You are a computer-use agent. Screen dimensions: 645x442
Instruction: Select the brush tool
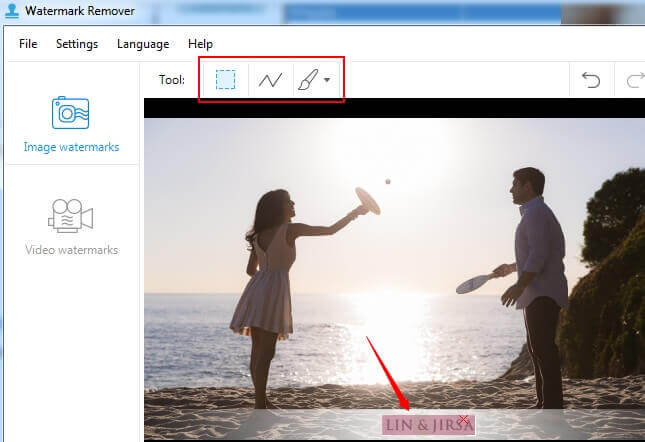point(308,80)
